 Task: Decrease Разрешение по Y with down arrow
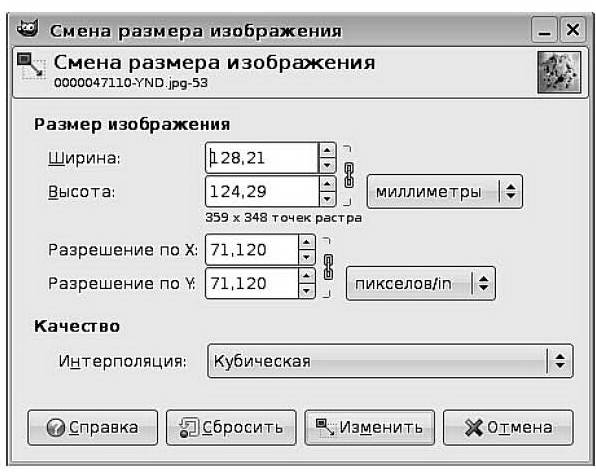307,291
